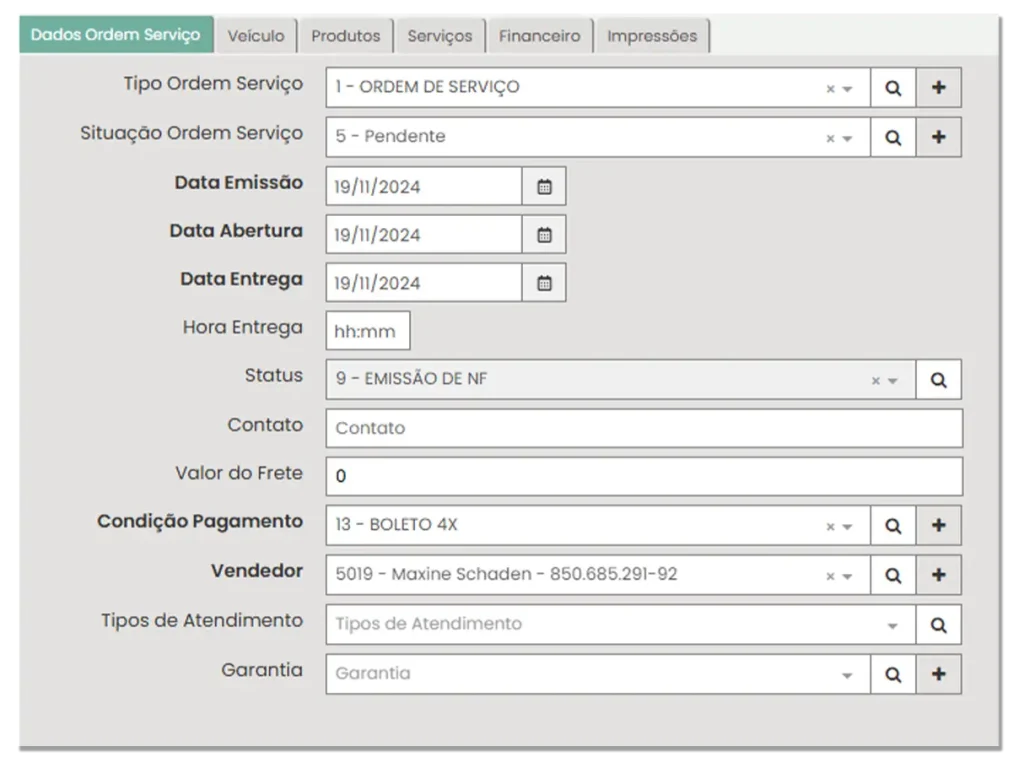Search Condição Pagamento with magnifier icon
The width and height of the screenshot is (1024, 768).
coord(893,526)
